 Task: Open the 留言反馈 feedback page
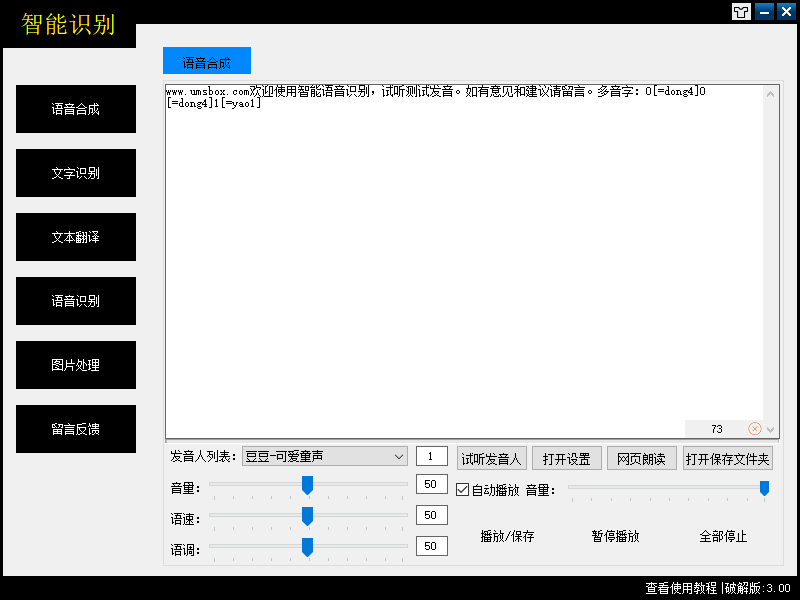75,429
